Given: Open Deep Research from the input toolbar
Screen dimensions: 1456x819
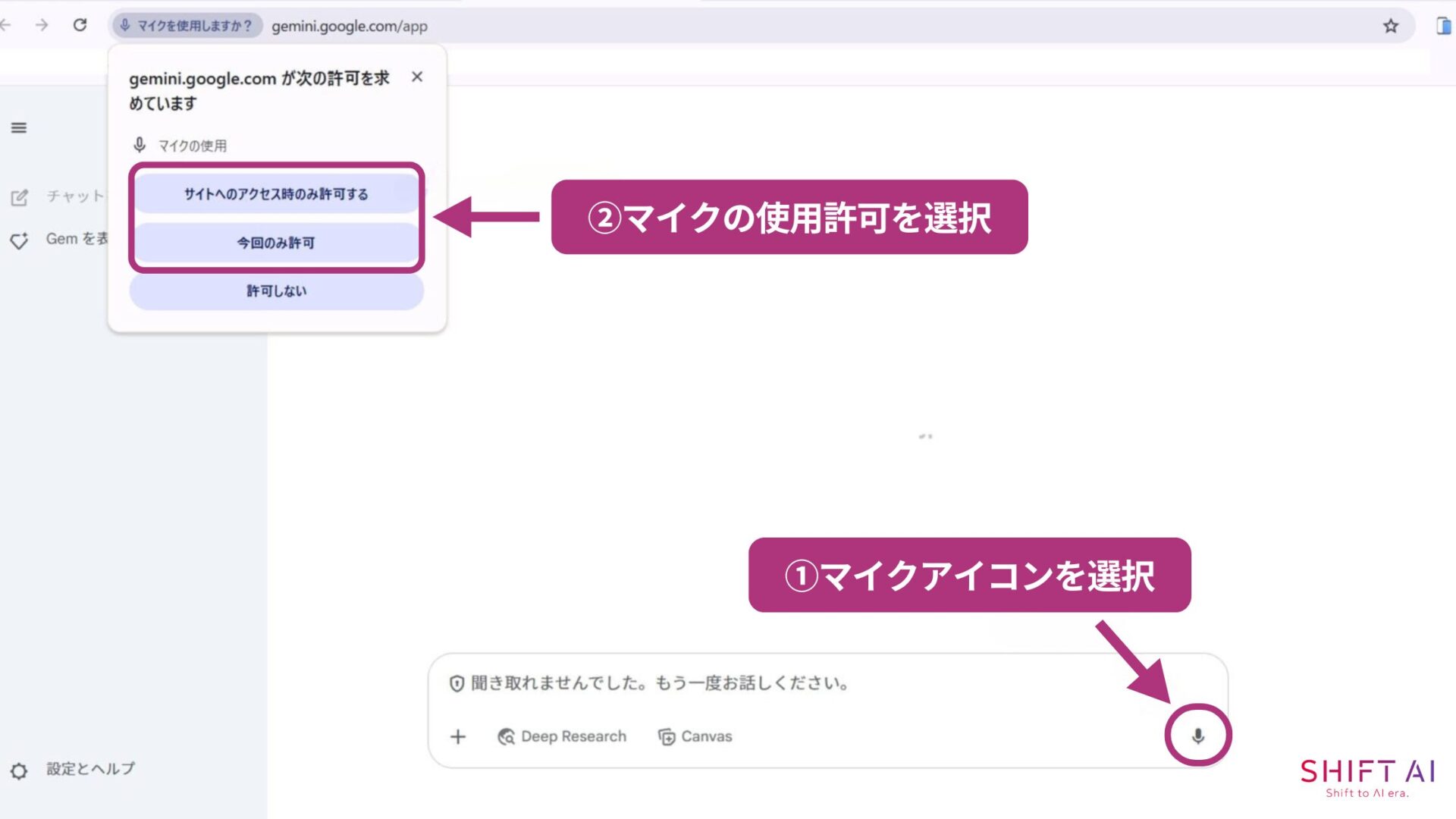Looking at the screenshot, I should pyautogui.click(x=563, y=736).
